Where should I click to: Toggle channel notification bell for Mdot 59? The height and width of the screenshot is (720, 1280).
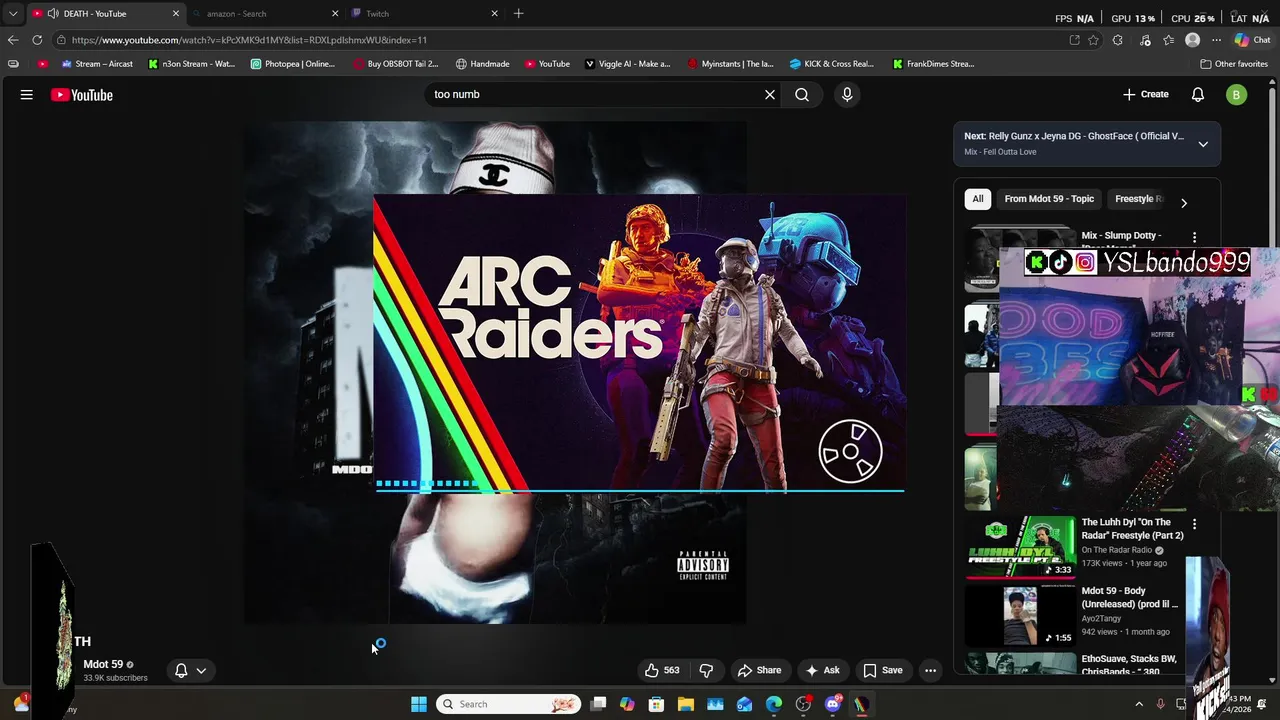(x=190, y=670)
